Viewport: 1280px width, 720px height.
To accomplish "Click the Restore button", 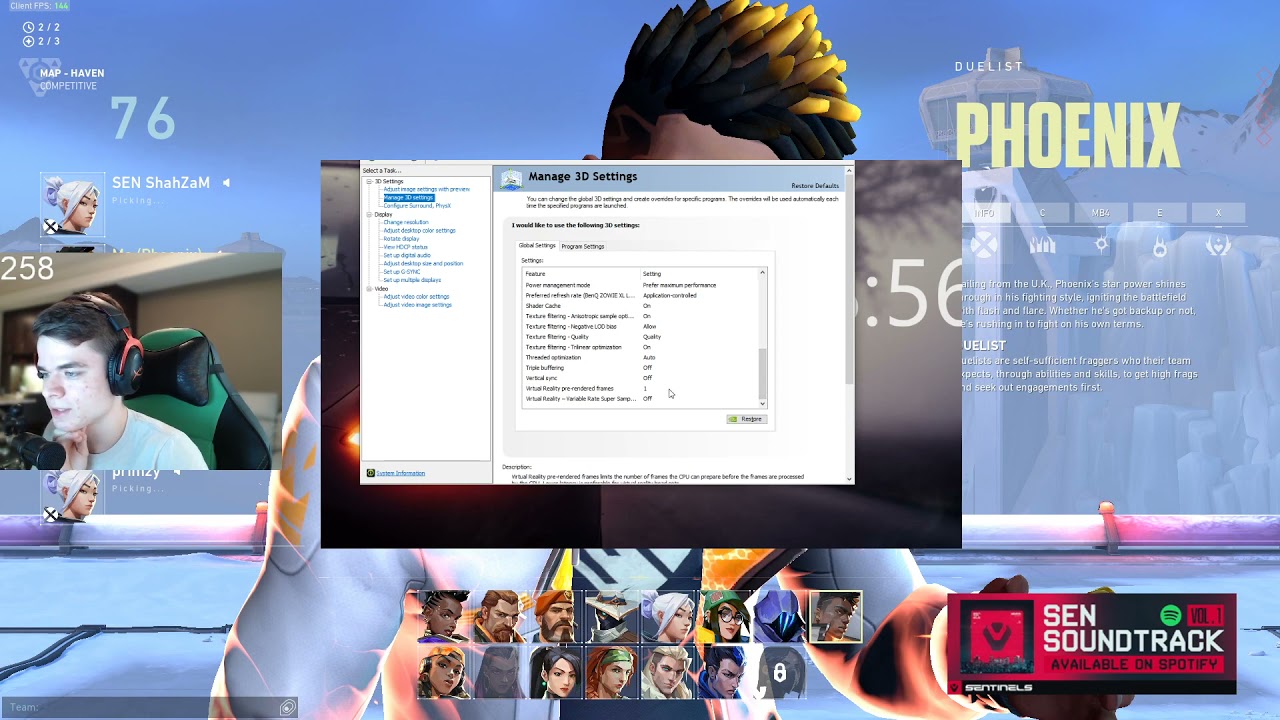I will [x=746, y=419].
